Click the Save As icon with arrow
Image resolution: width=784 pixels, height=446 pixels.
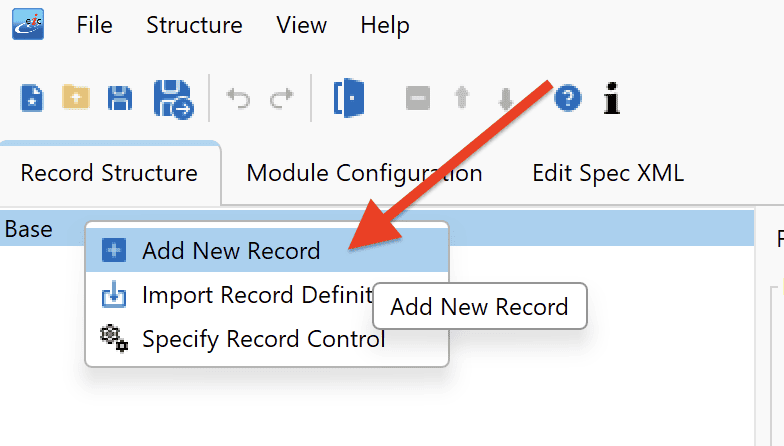coord(174,99)
